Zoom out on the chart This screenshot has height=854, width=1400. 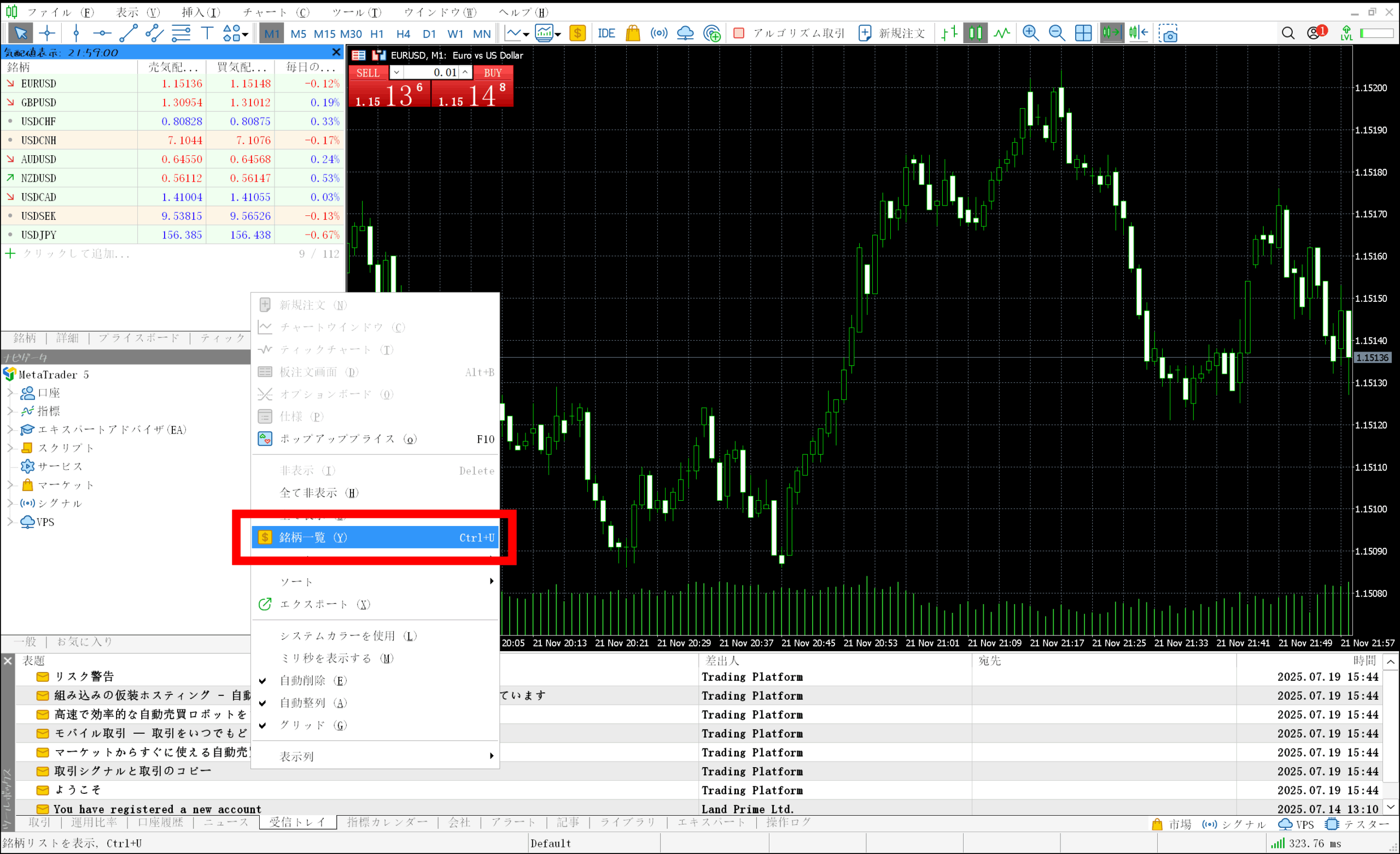point(1057,33)
